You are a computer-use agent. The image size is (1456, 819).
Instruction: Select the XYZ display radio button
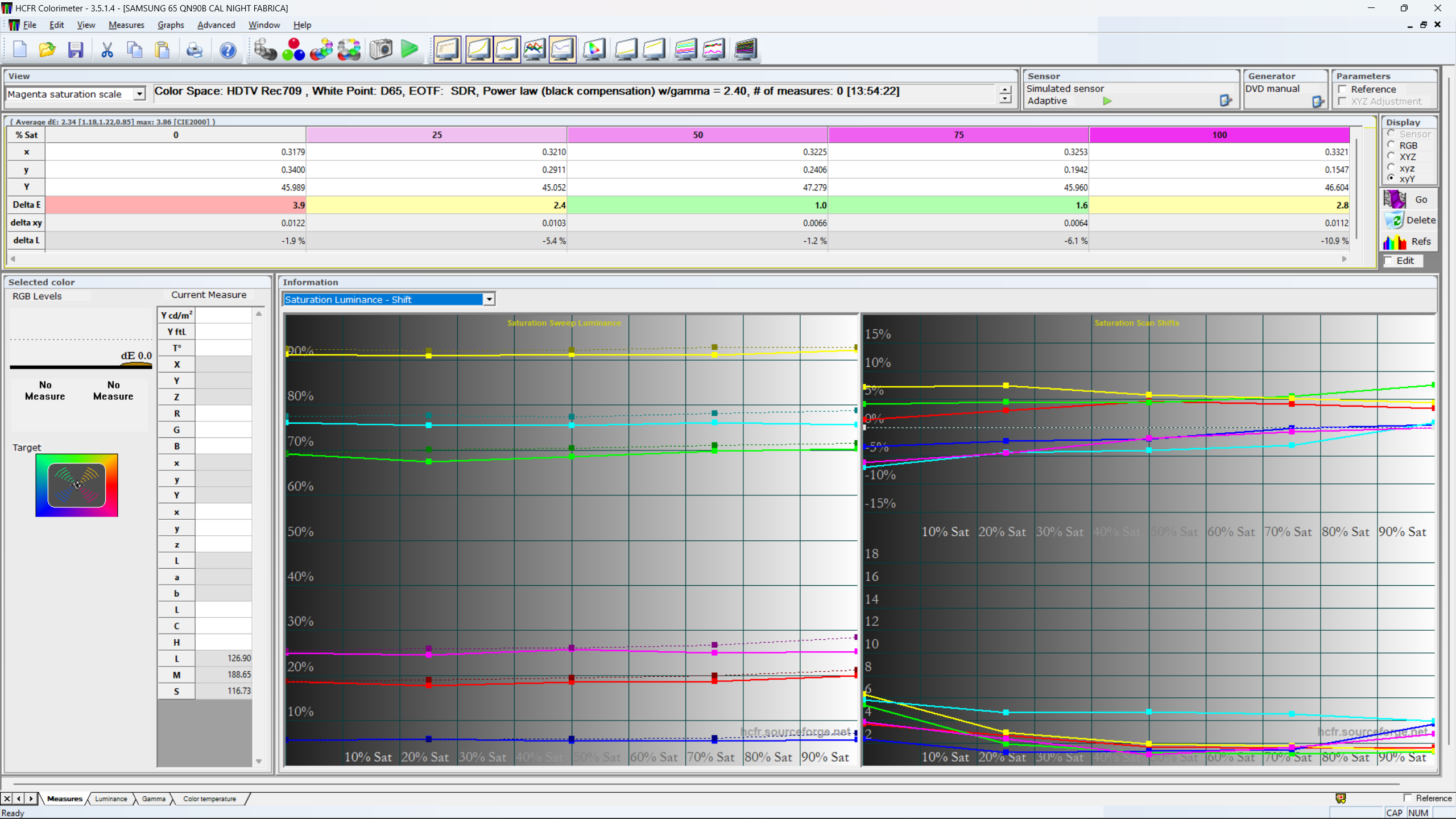pos(1391,156)
